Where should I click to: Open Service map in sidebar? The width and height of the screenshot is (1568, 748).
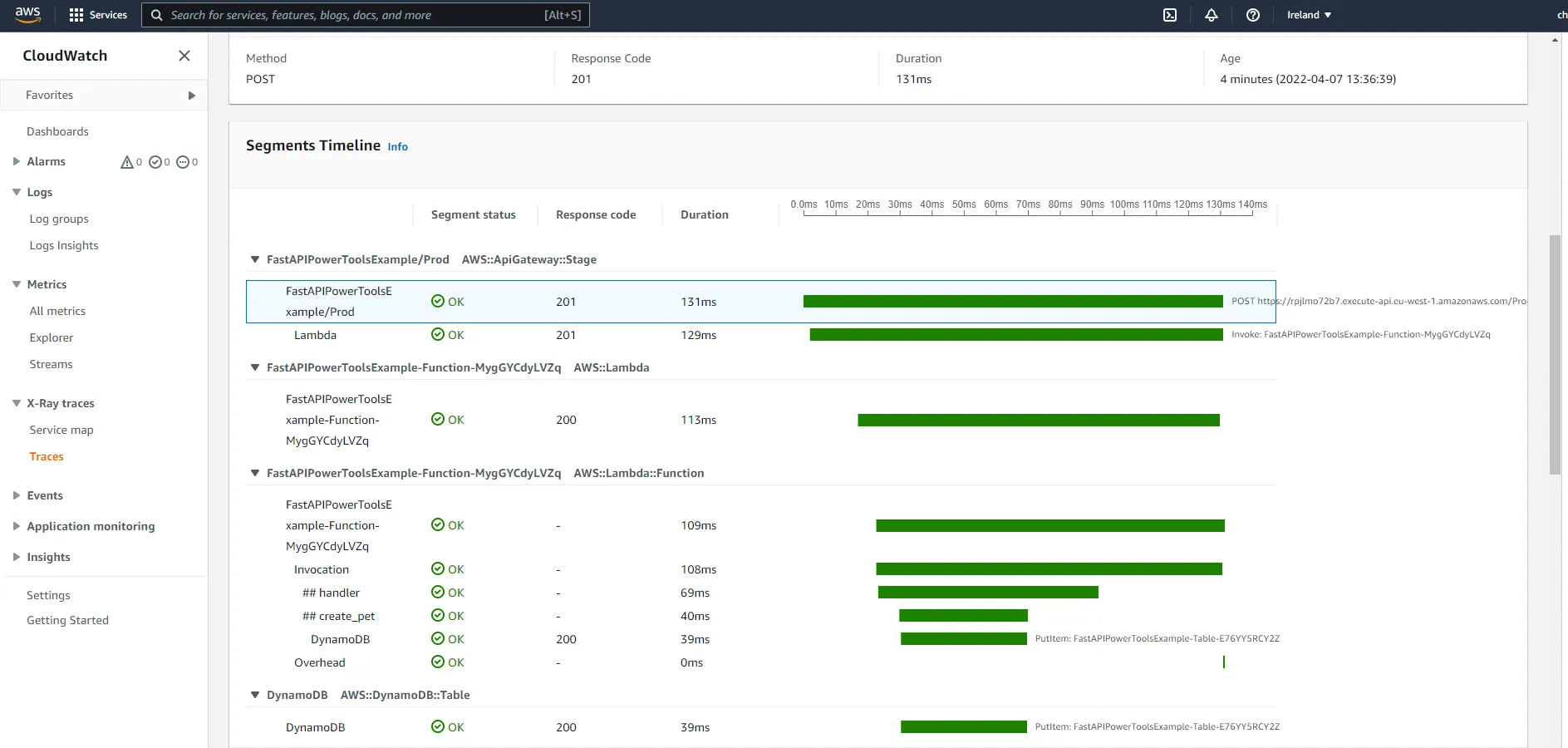tap(61, 430)
